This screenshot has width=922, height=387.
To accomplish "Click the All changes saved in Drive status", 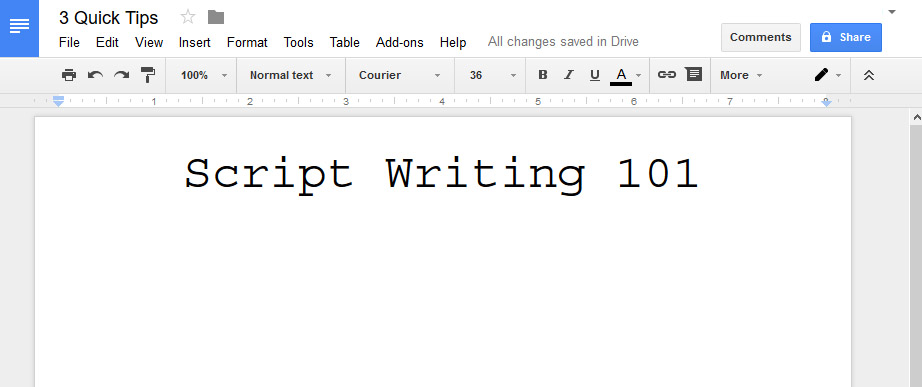I will (563, 42).
